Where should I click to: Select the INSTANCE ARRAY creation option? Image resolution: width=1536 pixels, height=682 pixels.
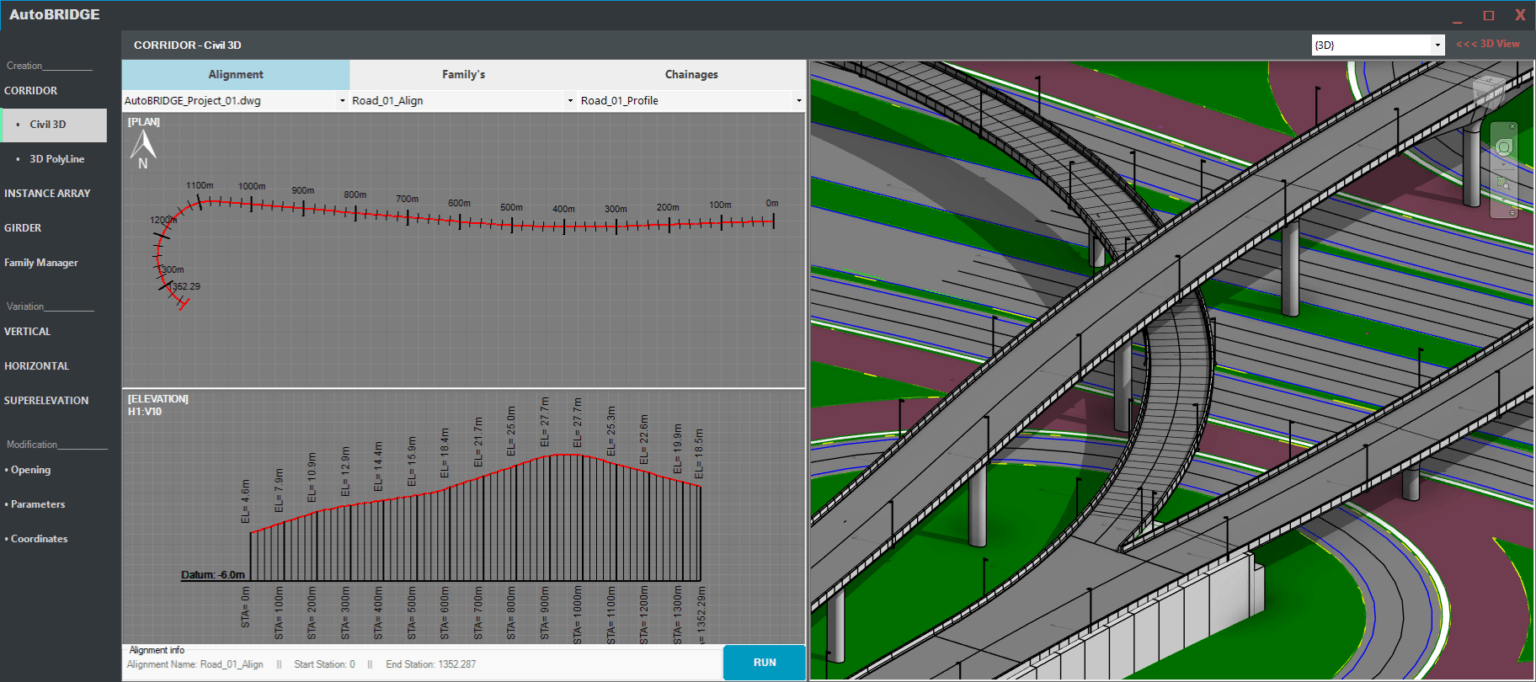tap(48, 193)
